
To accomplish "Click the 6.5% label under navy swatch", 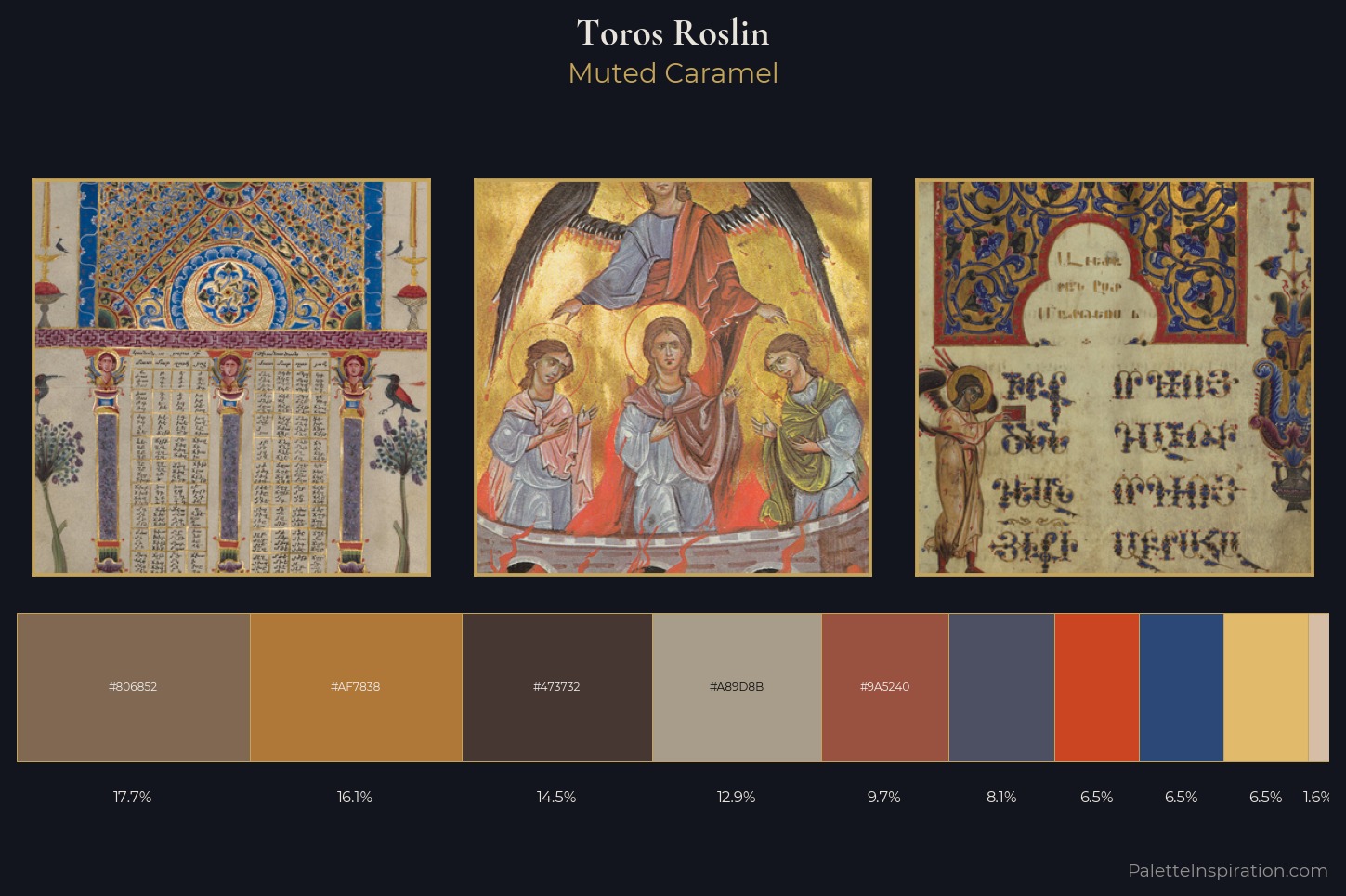I will (x=1182, y=797).
